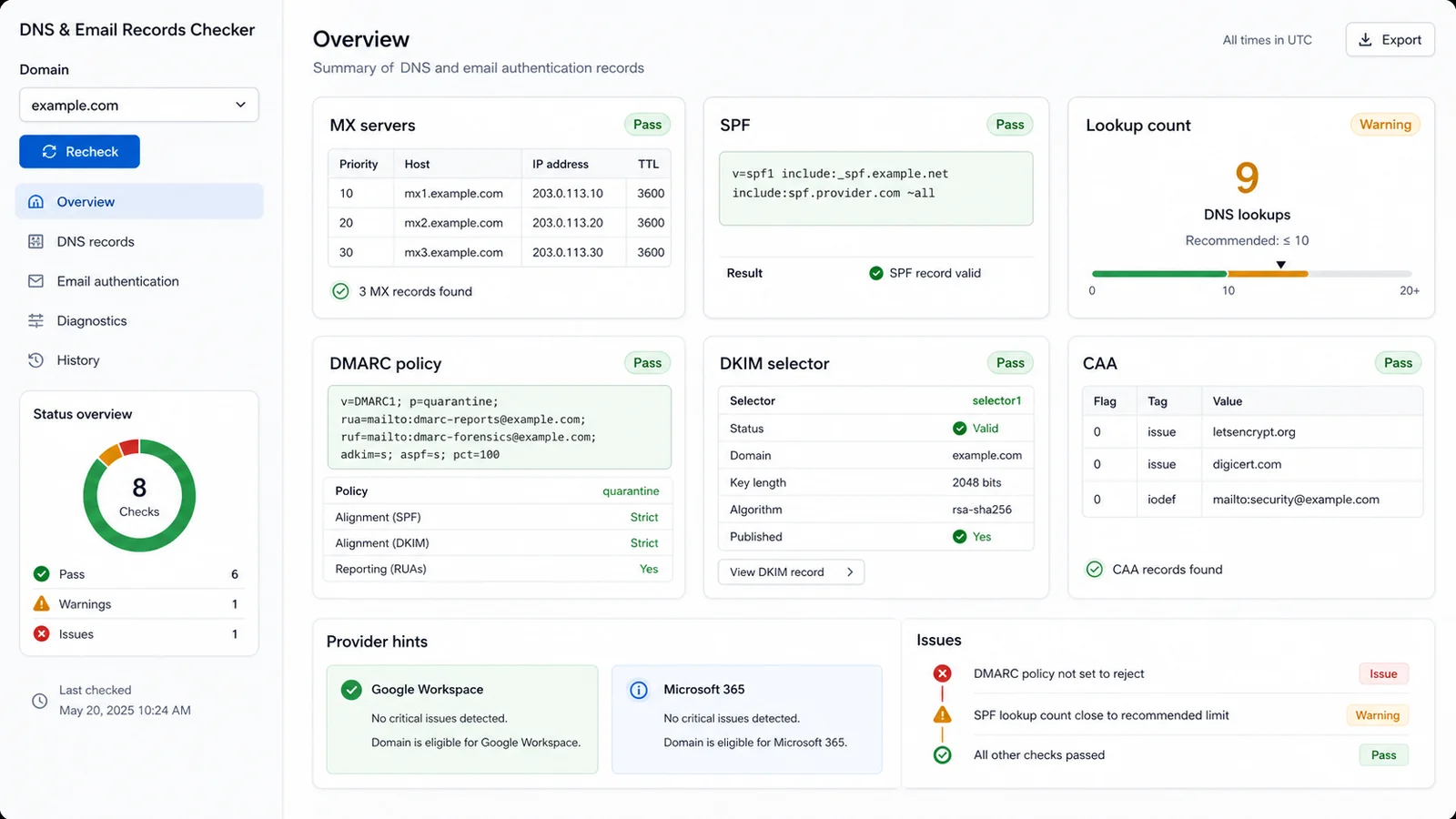Click the black marker triangle on lookup bar
Screen dimensions: 1456x819
pos(1281,265)
